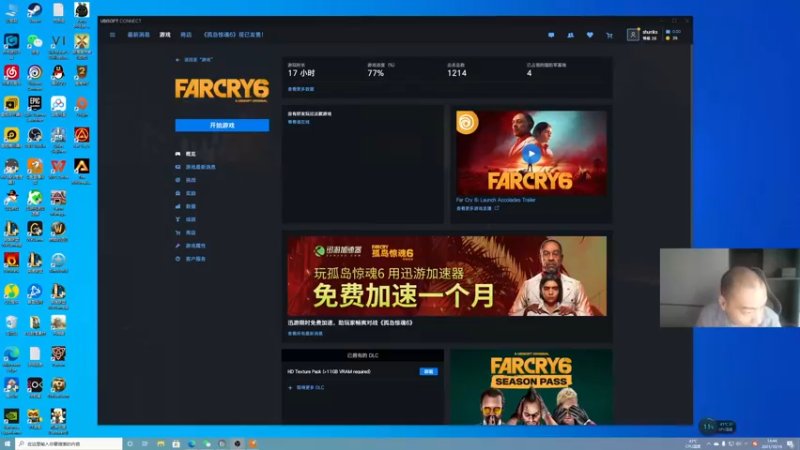Open the Microsoft Edge desktop icon
Image resolution: width=800 pixels, height=450 pixels.
pyautogui.click(x=11, y=359)
